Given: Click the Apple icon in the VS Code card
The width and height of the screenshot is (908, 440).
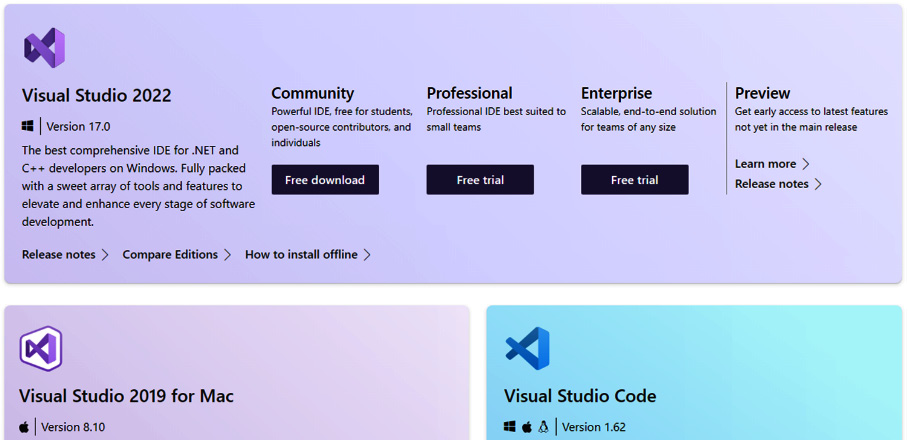Looking at the screenshot, I should [x=526, y=427].
